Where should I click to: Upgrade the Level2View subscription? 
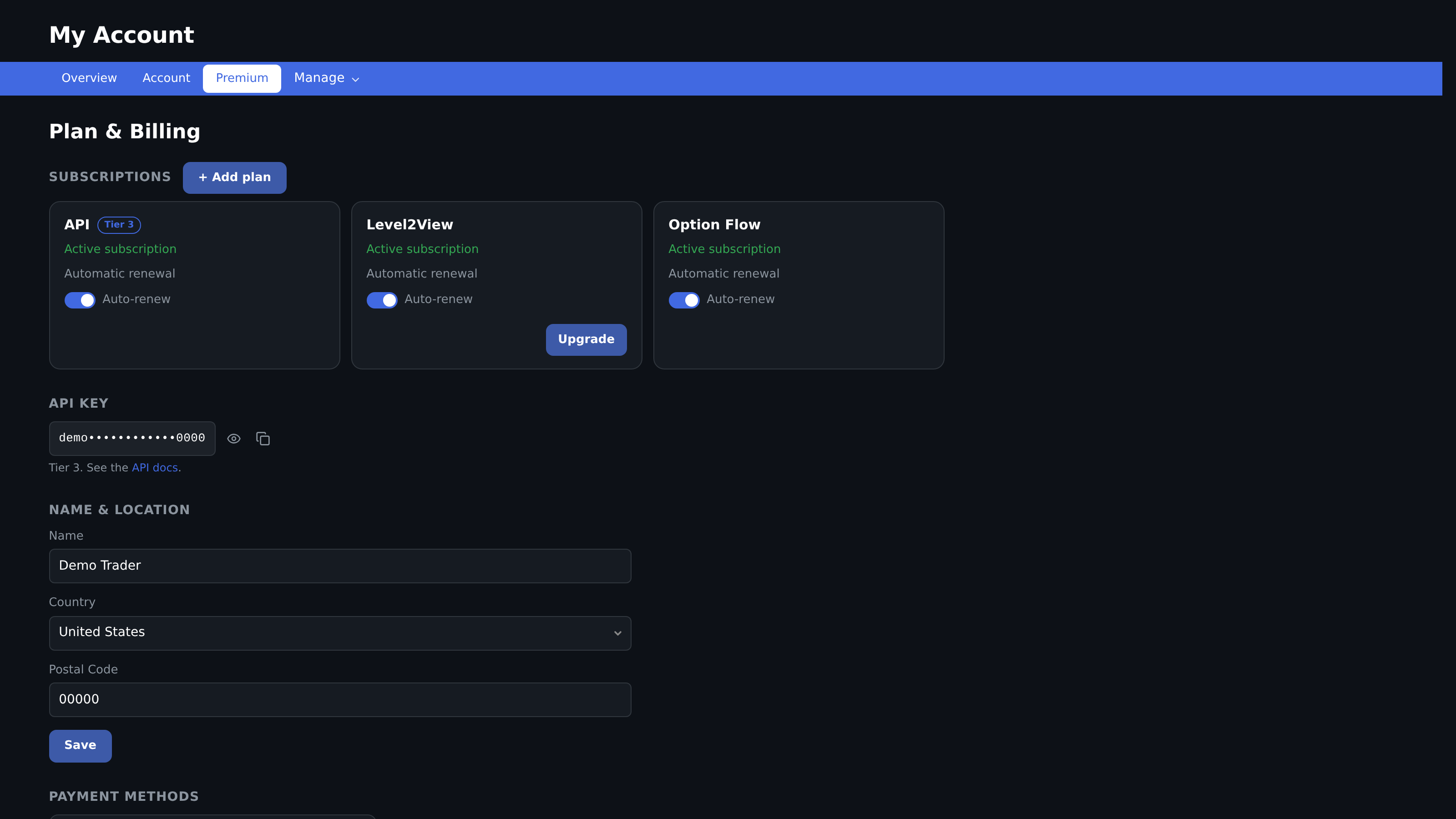[586, 340]
